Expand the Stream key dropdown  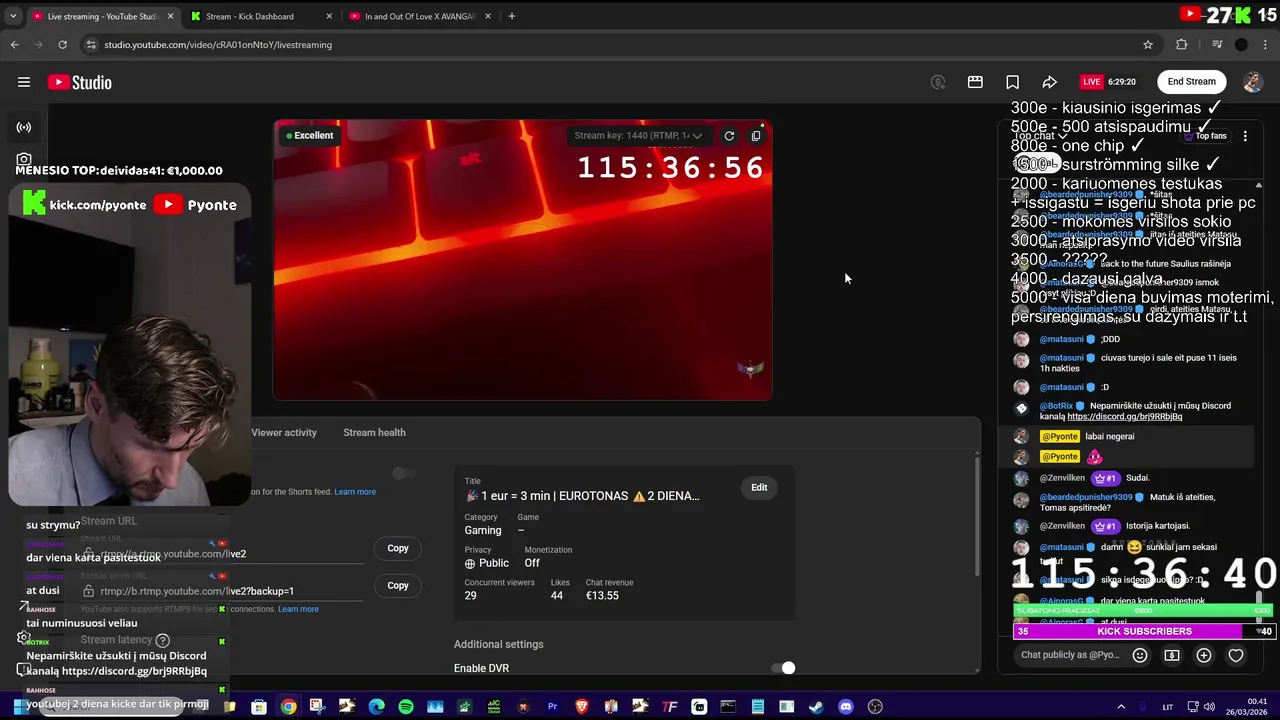coord(639,136)
